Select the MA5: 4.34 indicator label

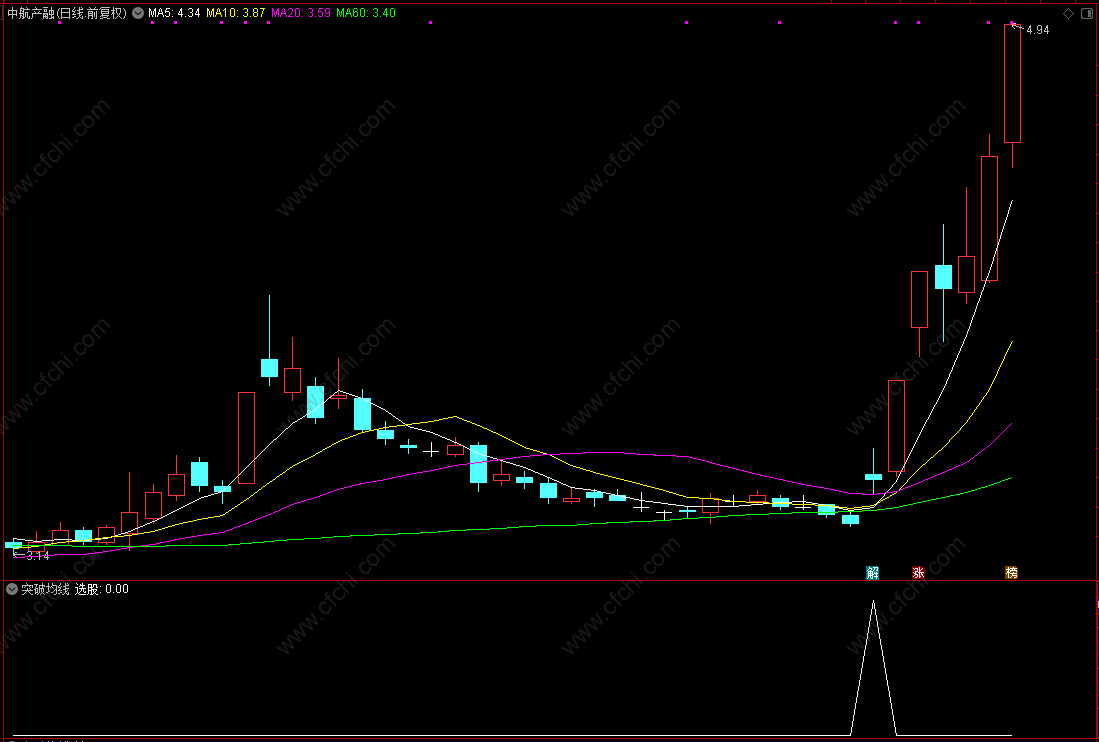click(x=174, y=13)
